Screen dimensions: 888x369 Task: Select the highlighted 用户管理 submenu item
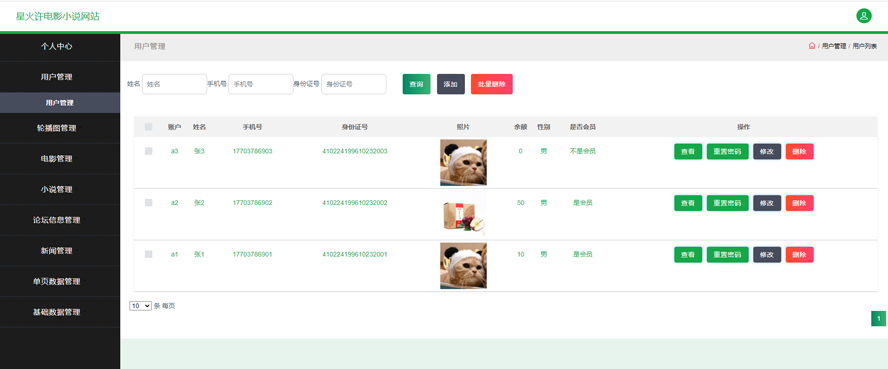pyautogui.click(x=59, y=103)
